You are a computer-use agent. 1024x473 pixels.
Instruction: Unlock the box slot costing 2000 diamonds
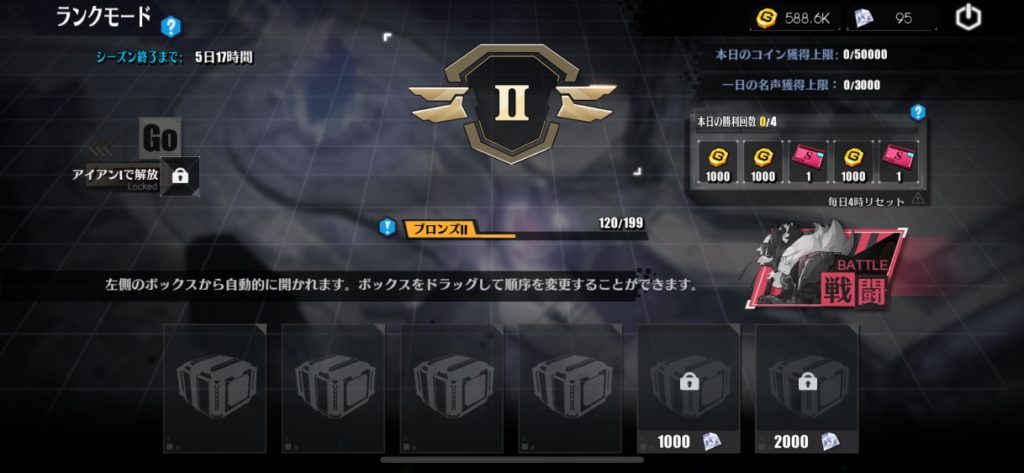[x=807, y=388]
